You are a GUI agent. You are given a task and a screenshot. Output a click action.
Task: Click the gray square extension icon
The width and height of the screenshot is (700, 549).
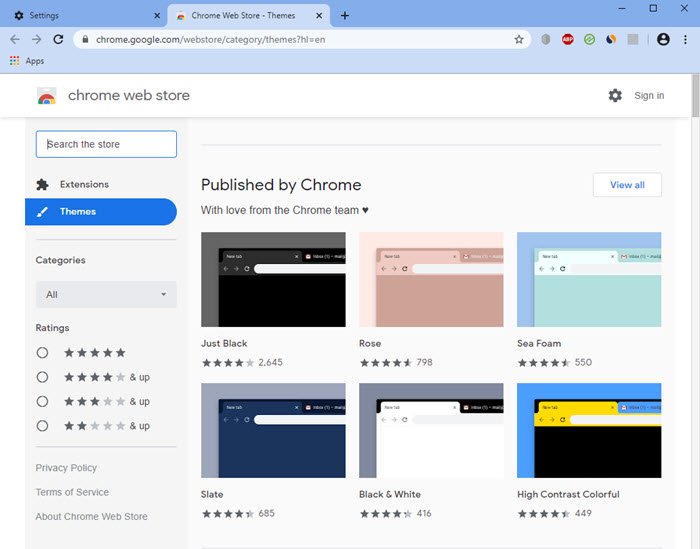[633, 39]
